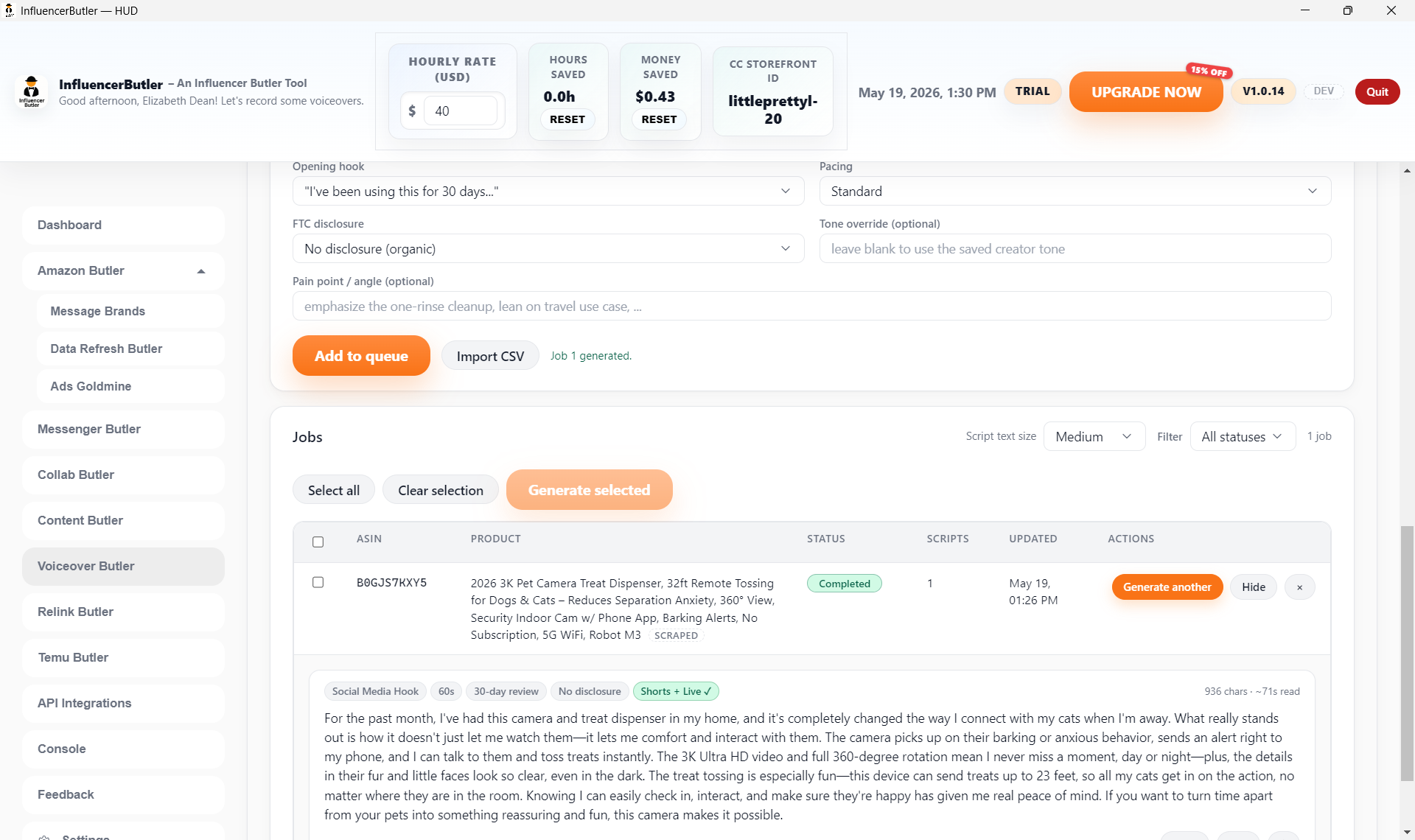Click Add to queue button
Screen dimensions: 1415x840
[x=361, y=356]
